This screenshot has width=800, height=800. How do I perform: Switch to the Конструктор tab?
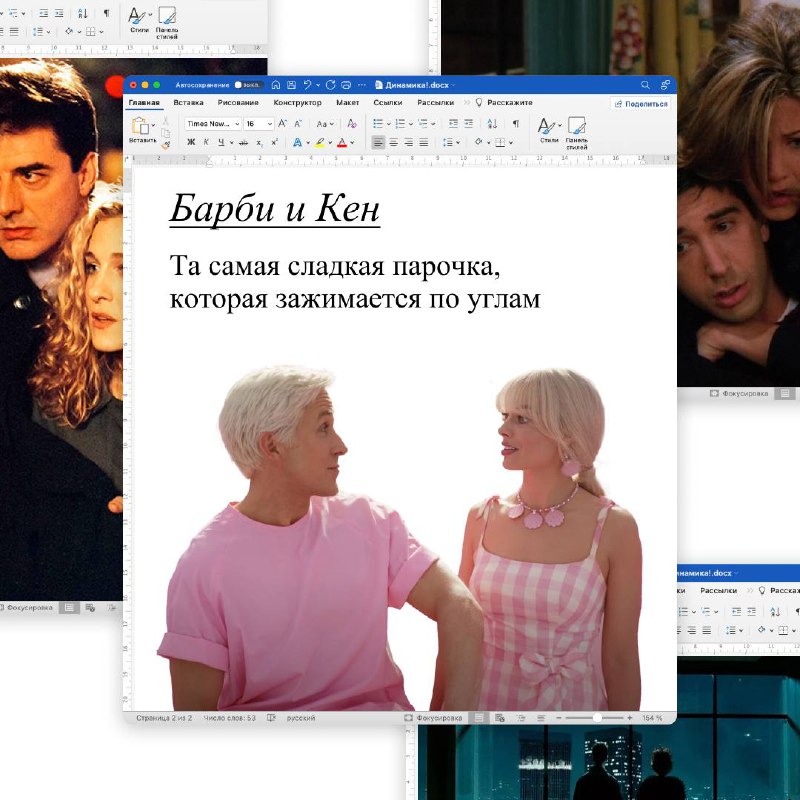click(x=297, y=103)
